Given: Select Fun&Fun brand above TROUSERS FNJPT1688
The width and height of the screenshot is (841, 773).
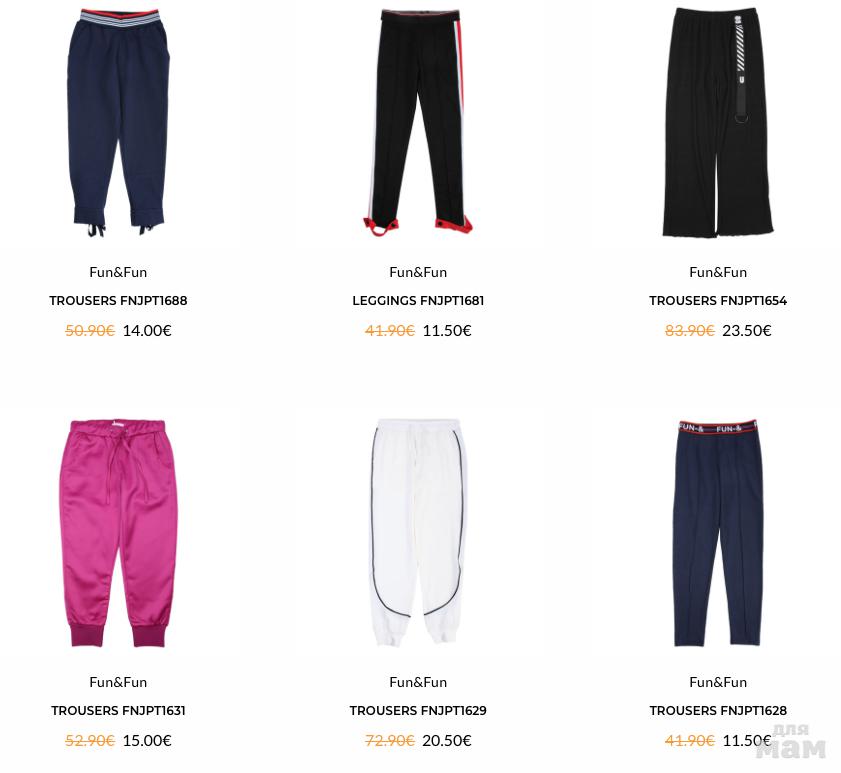Looking at the screenshot, I should click(118, 272).
